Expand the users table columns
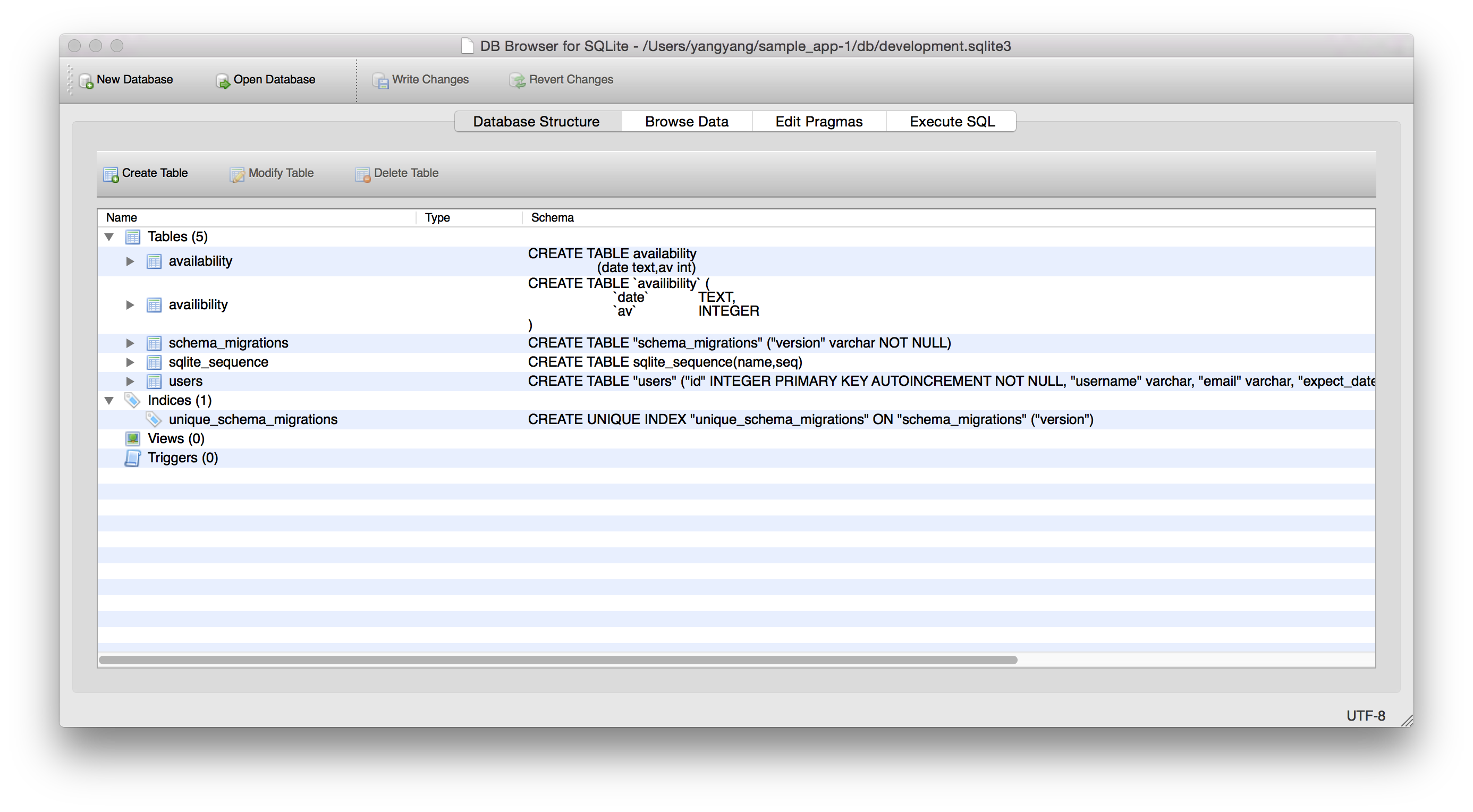 click(130, 382)
